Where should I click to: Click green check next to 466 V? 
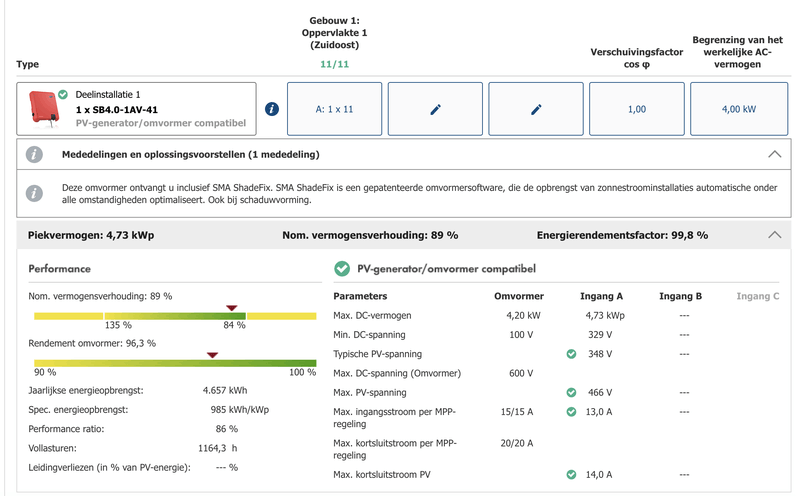(571, 392)
